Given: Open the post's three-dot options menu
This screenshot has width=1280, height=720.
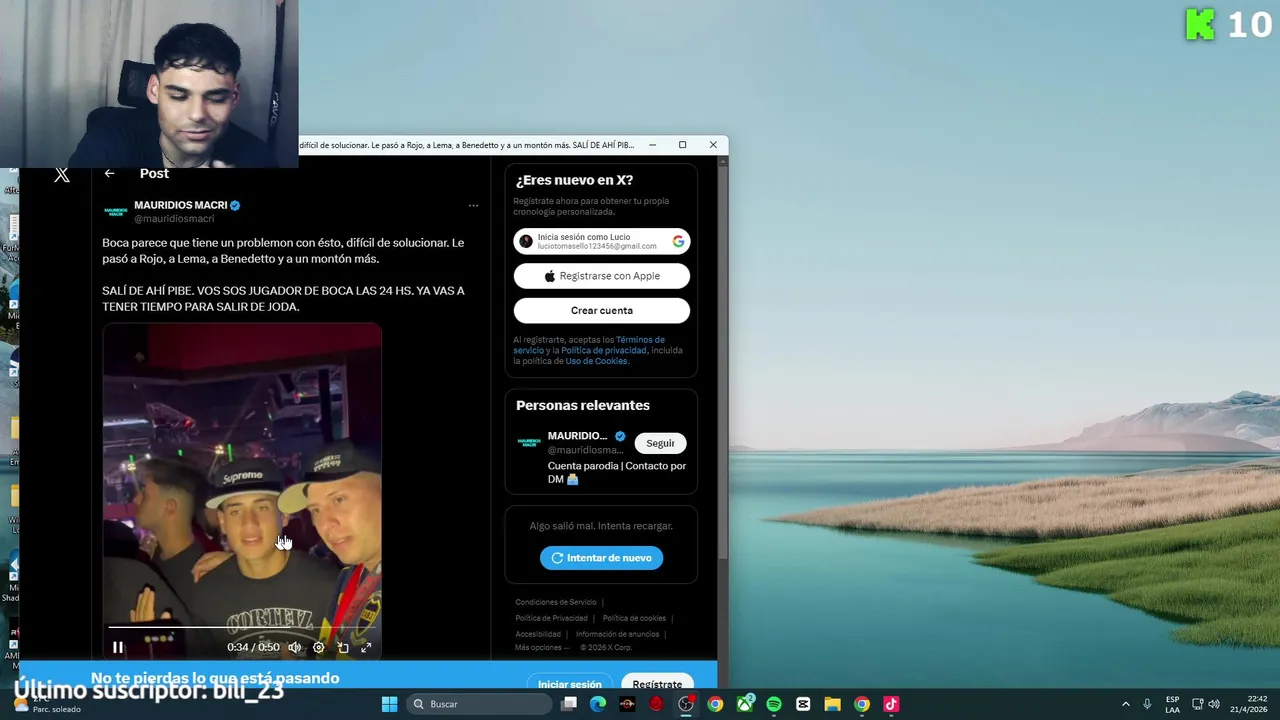Looking at the screenshot, I should pos(473,206).
